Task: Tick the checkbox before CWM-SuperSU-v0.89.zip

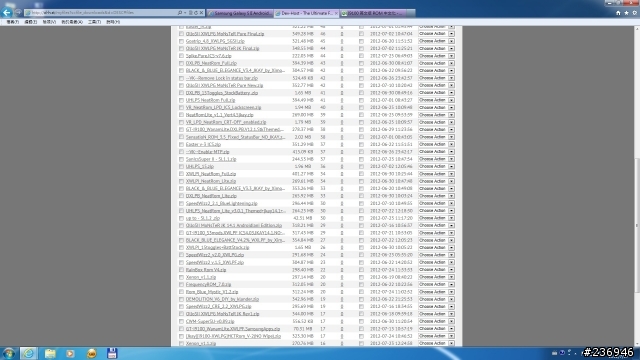Action: tap(181, 321)
